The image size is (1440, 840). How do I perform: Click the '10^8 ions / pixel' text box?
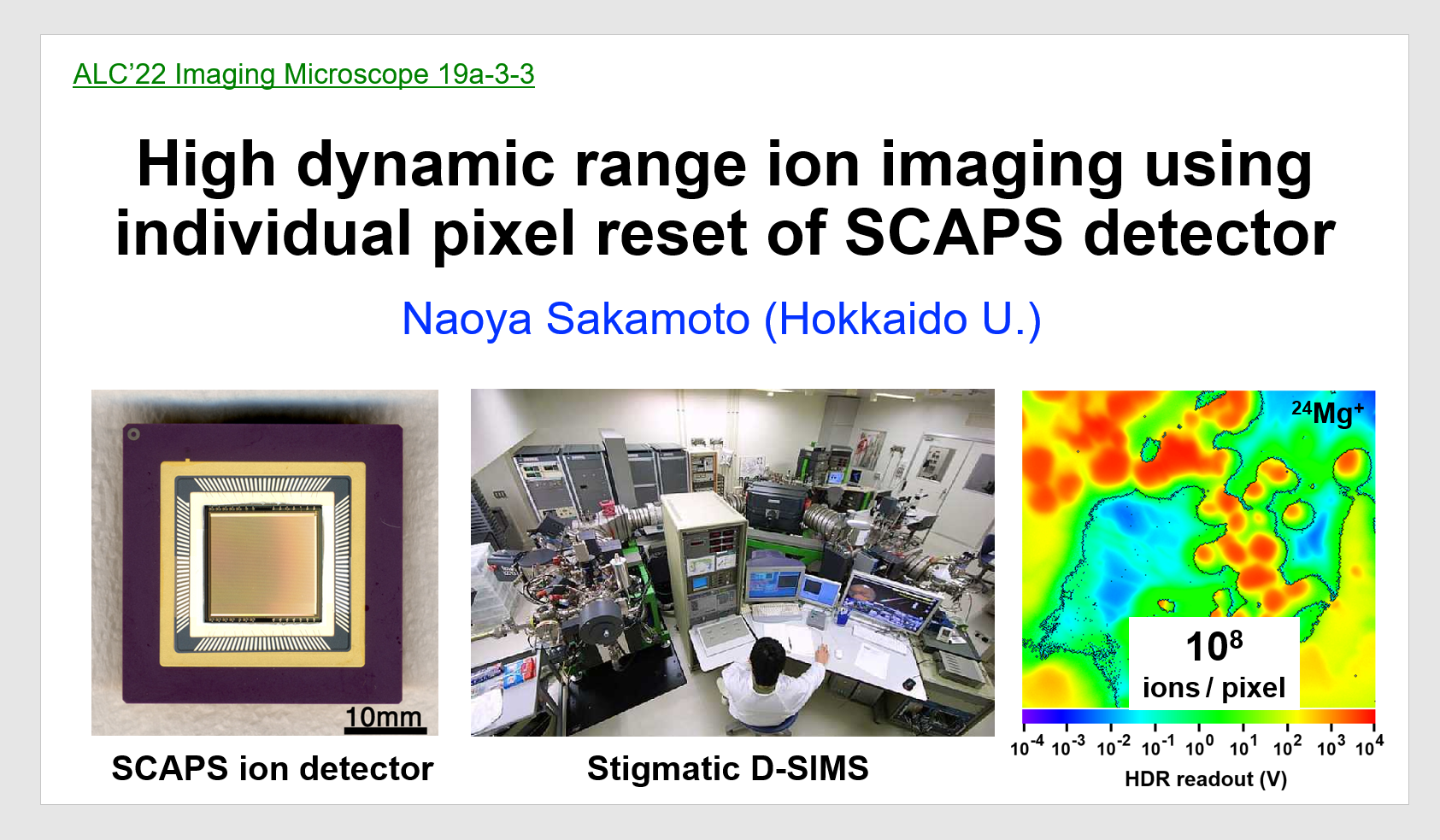[x=1214, y=664]
